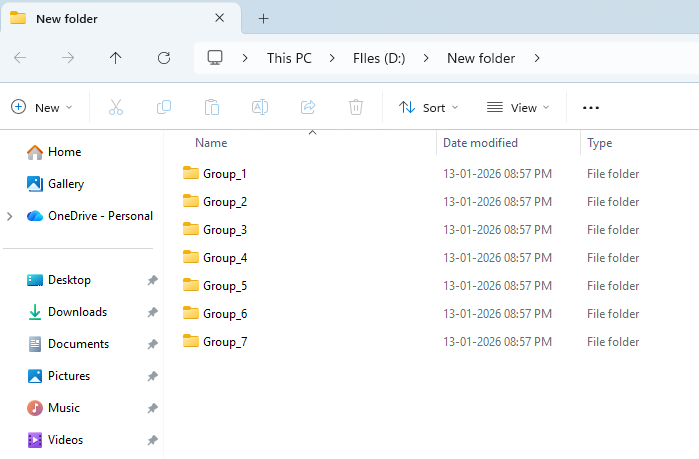Click the pin icon next to Documents
This screenshot has width=699, height=459.
click(x=152, y=344)
